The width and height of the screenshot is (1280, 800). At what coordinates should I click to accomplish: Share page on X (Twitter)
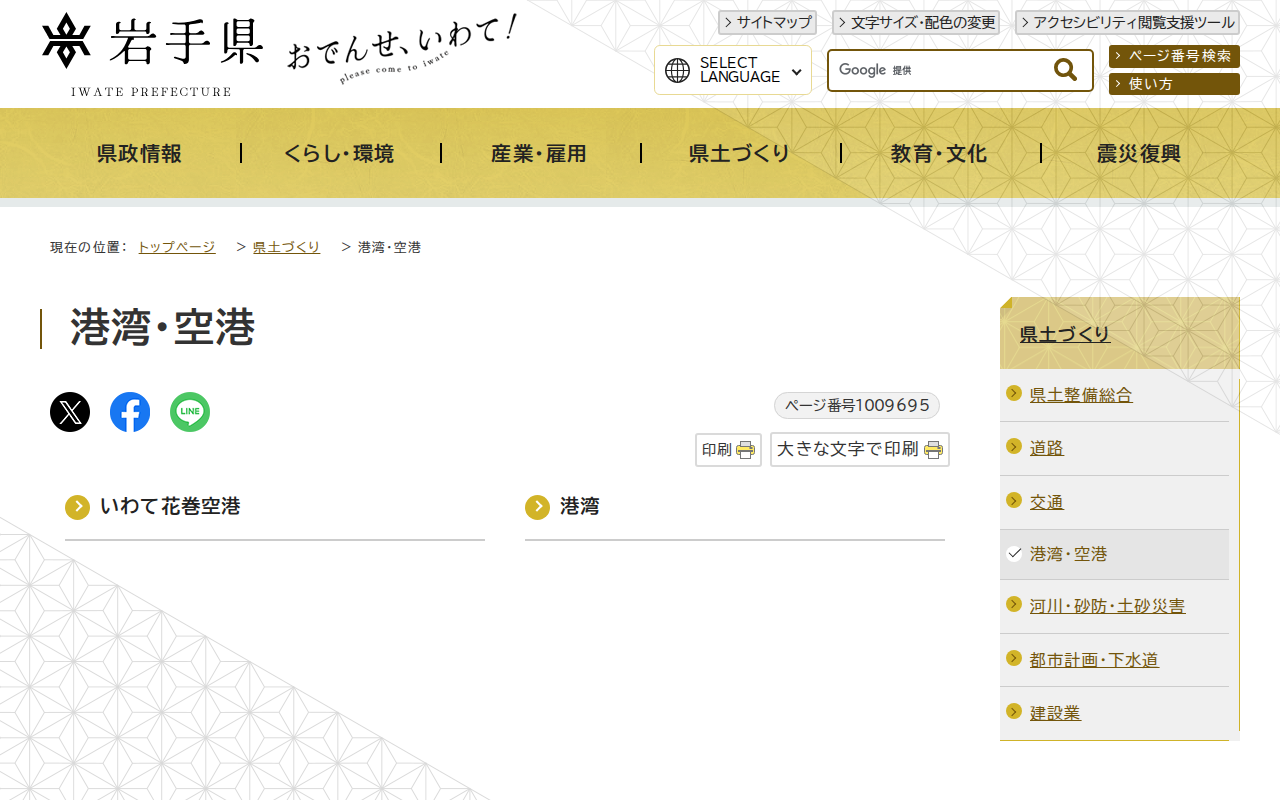click(70, 412)
